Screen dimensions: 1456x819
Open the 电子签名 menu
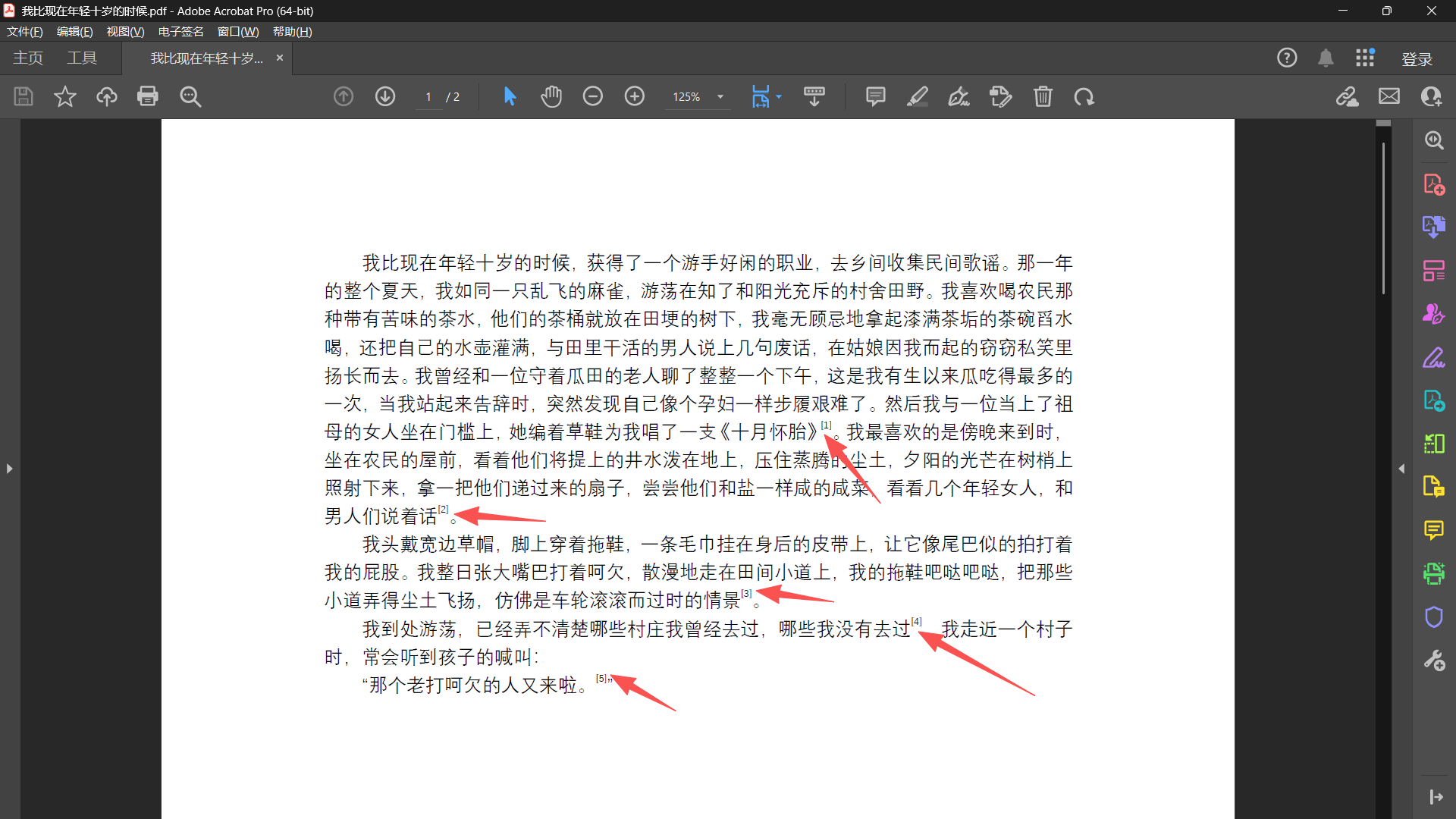pos(180,32)
